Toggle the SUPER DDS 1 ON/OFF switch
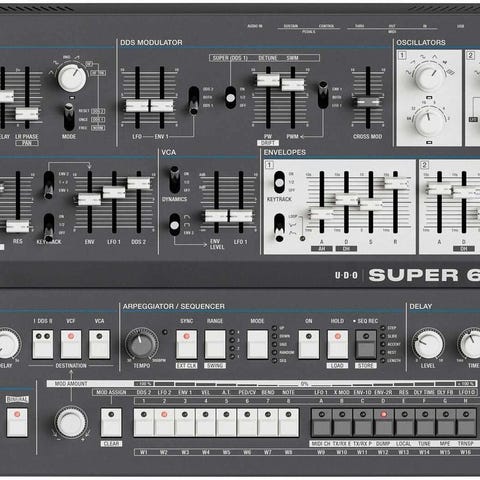Viewport: 480px width, 480px height. (x=230, y=97)
